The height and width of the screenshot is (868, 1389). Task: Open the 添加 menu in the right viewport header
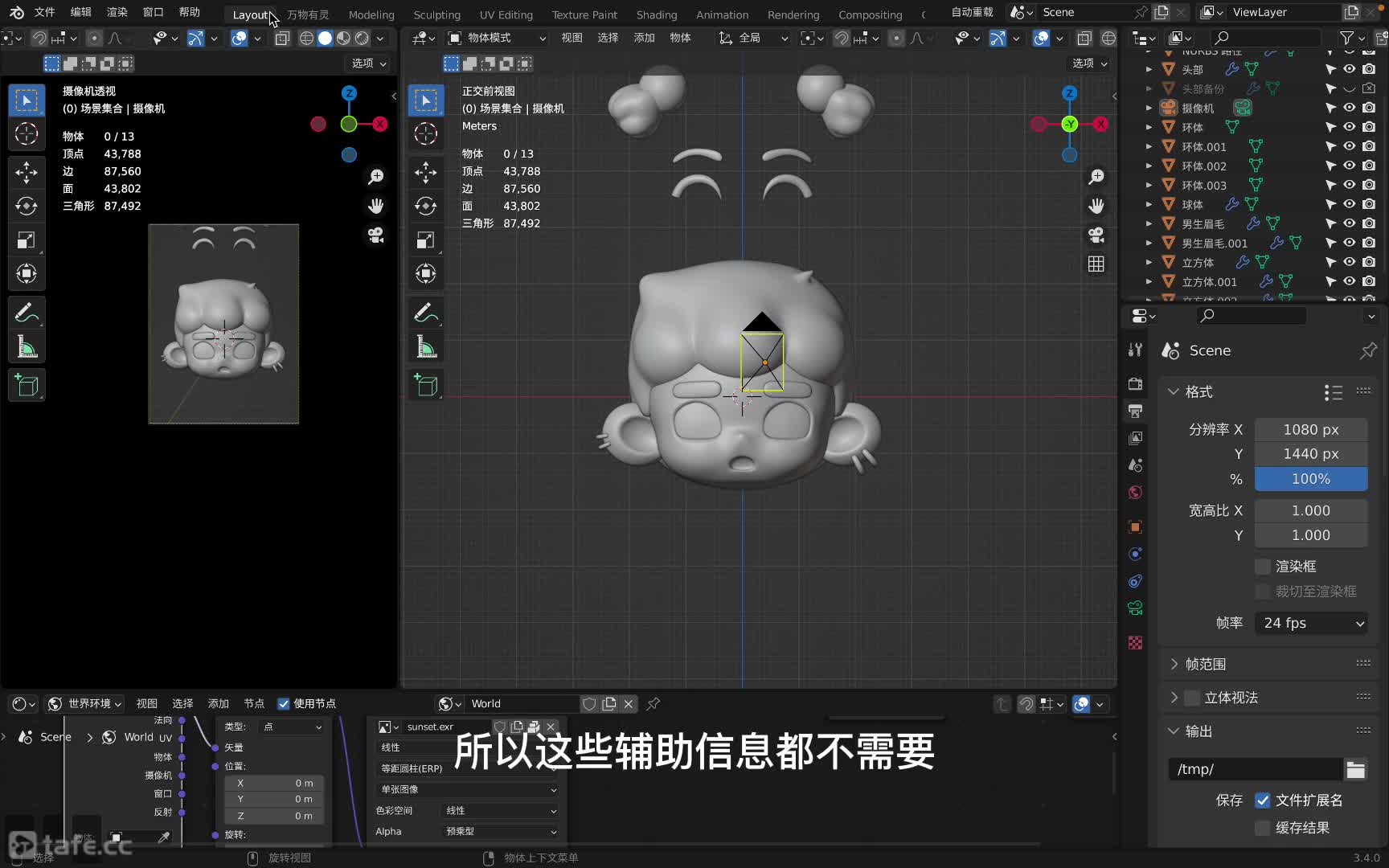point(645,38)
